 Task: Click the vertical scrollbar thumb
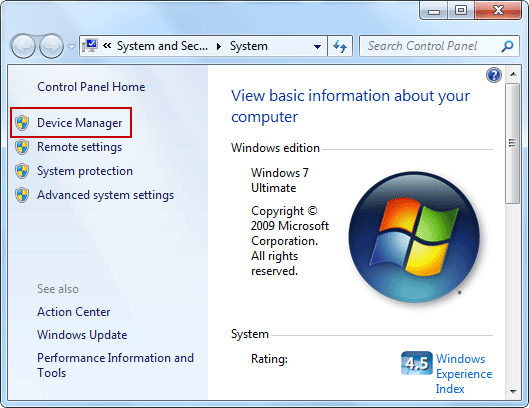pyautogui.click(x=513, y=143)
